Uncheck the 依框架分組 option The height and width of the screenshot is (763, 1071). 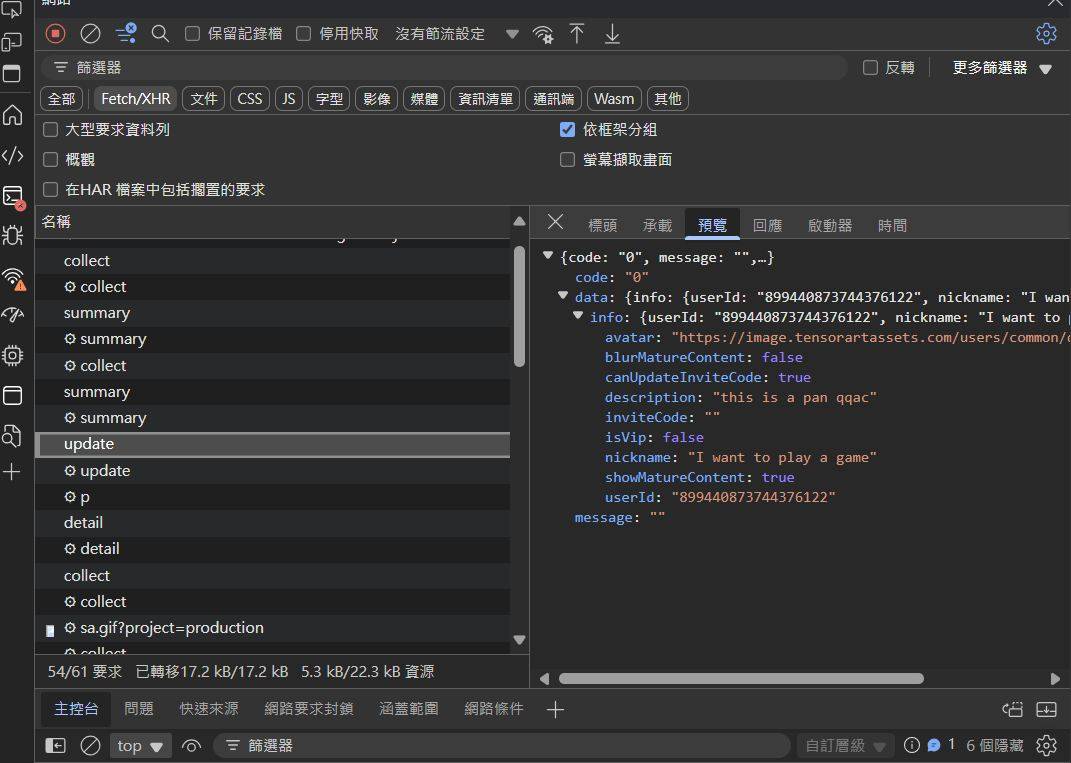point(567,130)
